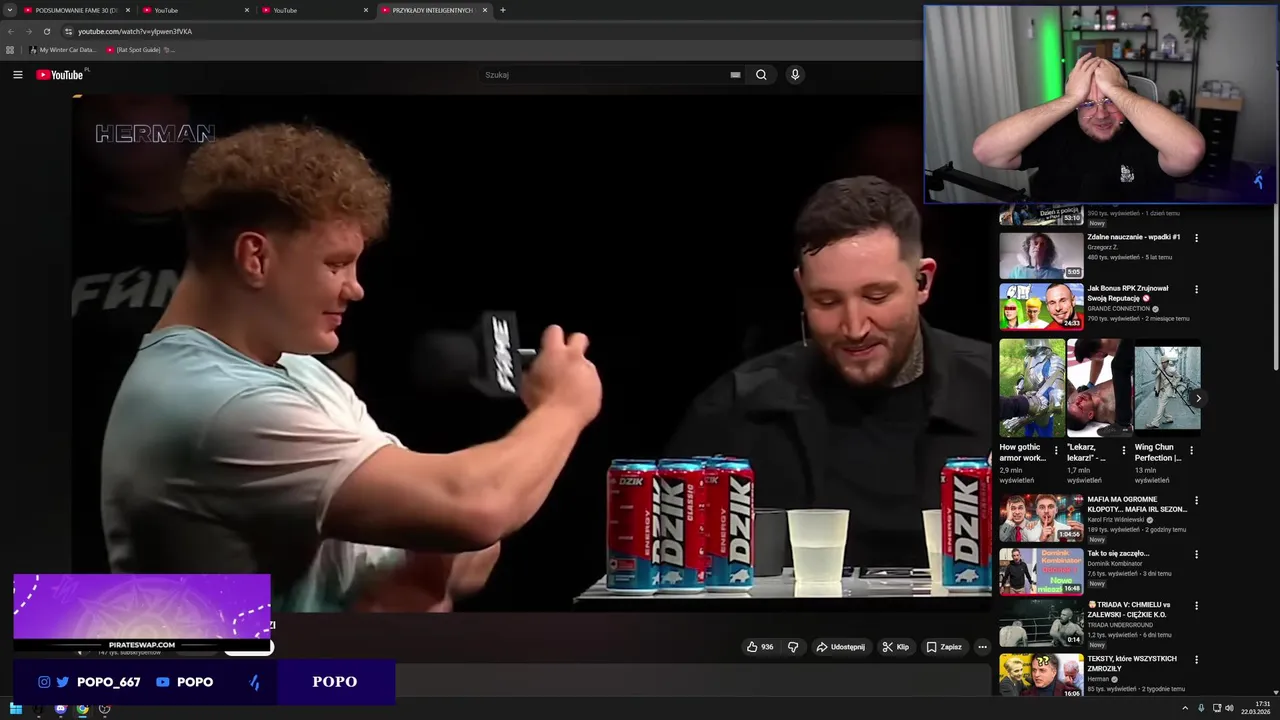Start voice search with the microphone
1280x720 pixels.
point(795,75)
